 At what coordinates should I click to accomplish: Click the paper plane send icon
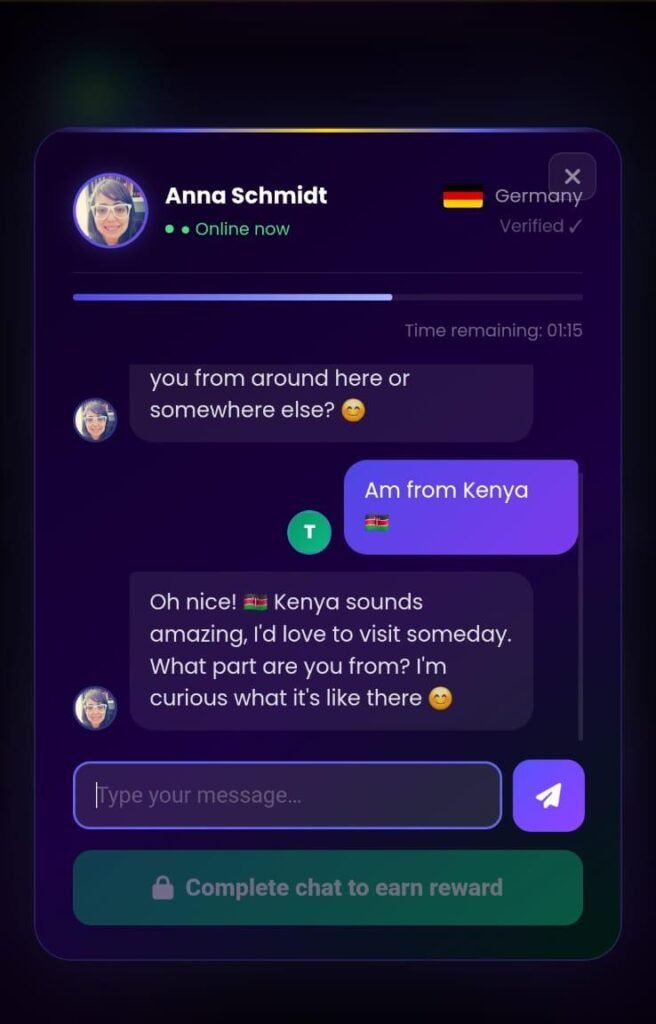[x=549, y=795]
